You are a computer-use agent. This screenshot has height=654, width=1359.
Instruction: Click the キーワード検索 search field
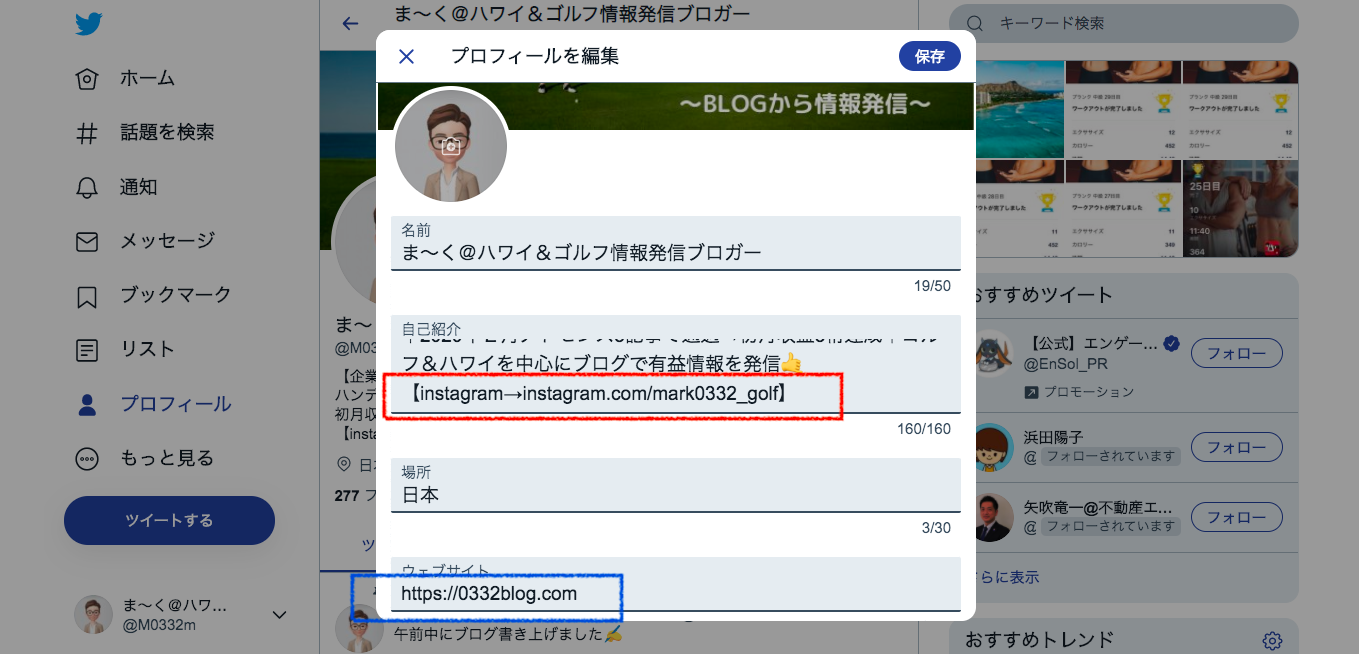[x=1123, y=20]
